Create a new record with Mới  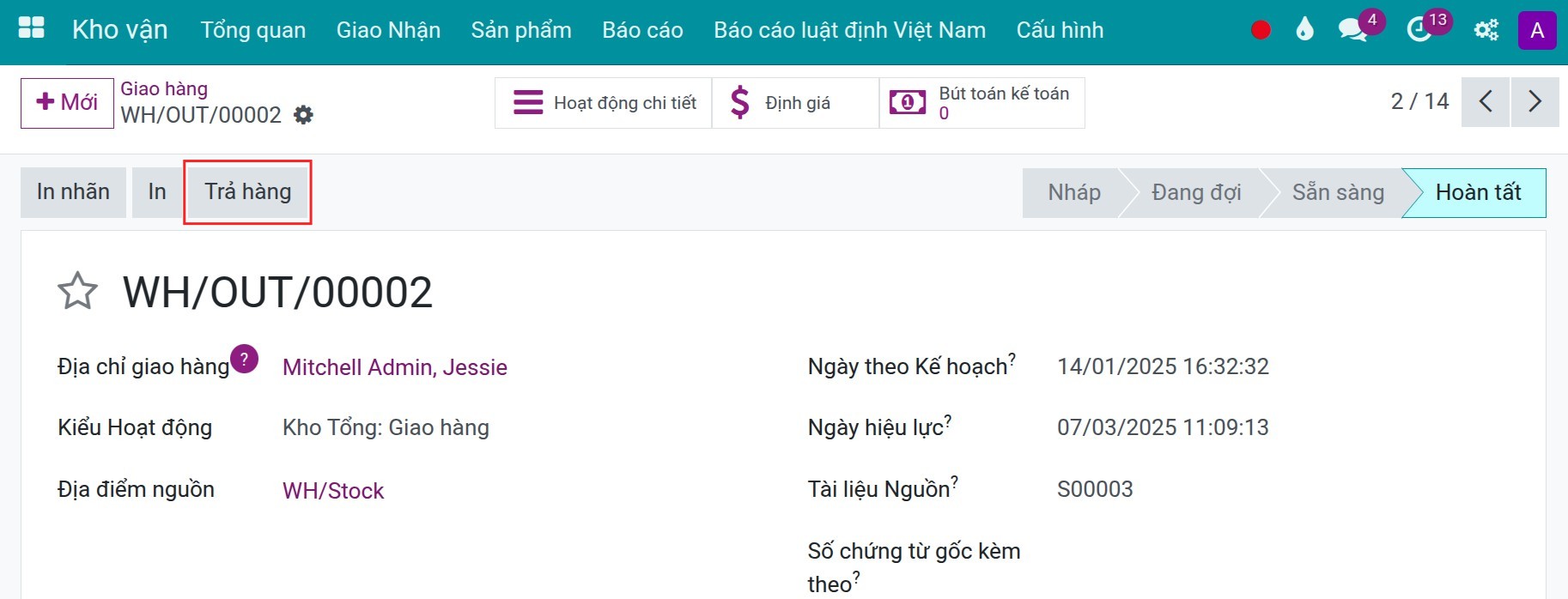click(x=67, y=103)
